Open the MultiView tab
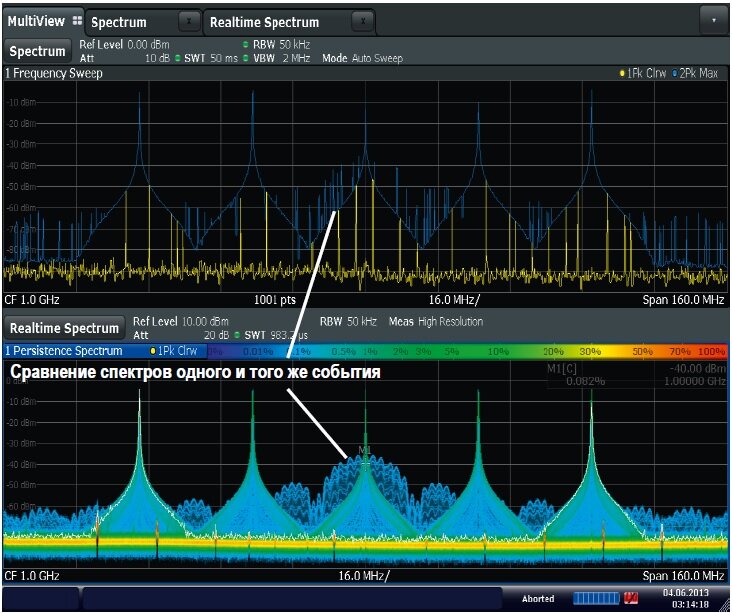 pyautogui.click(x=43, y=21)
